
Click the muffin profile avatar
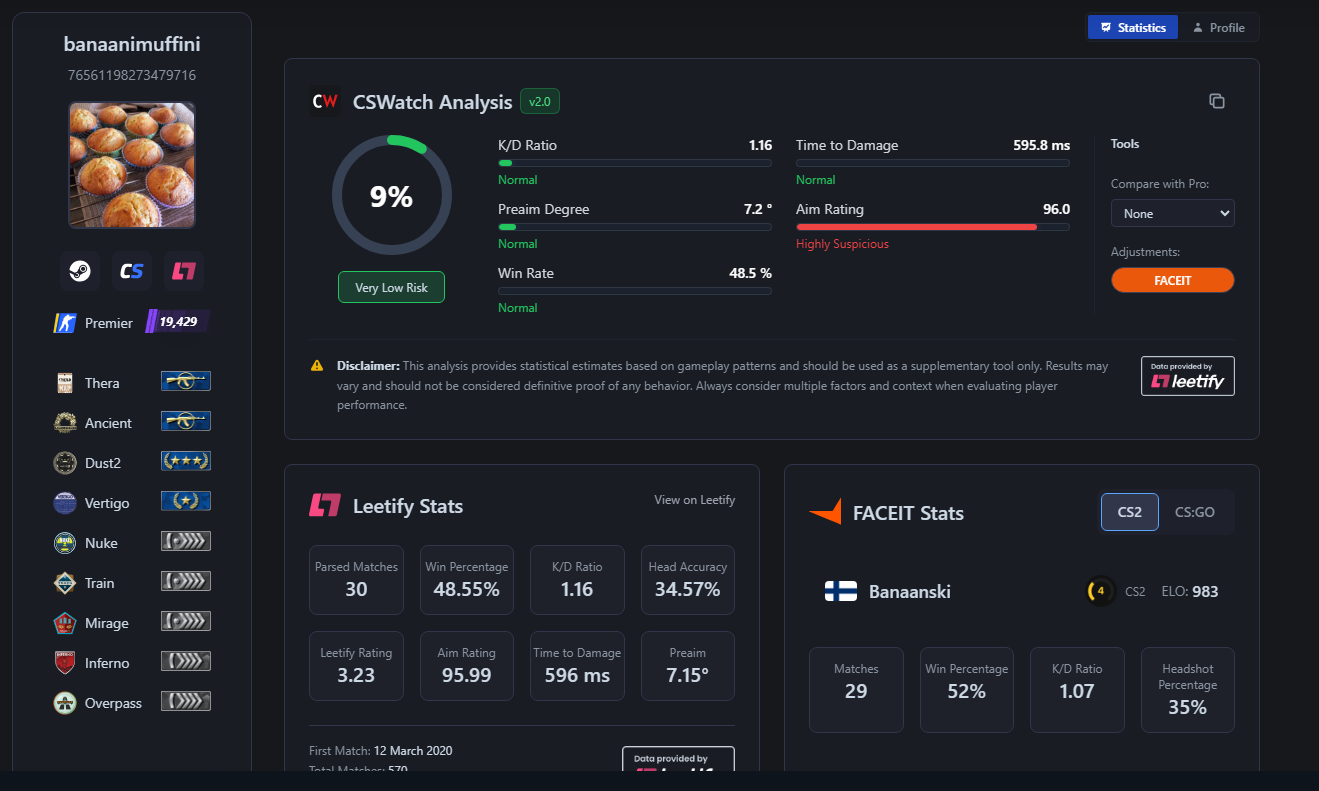coord(132,165)
